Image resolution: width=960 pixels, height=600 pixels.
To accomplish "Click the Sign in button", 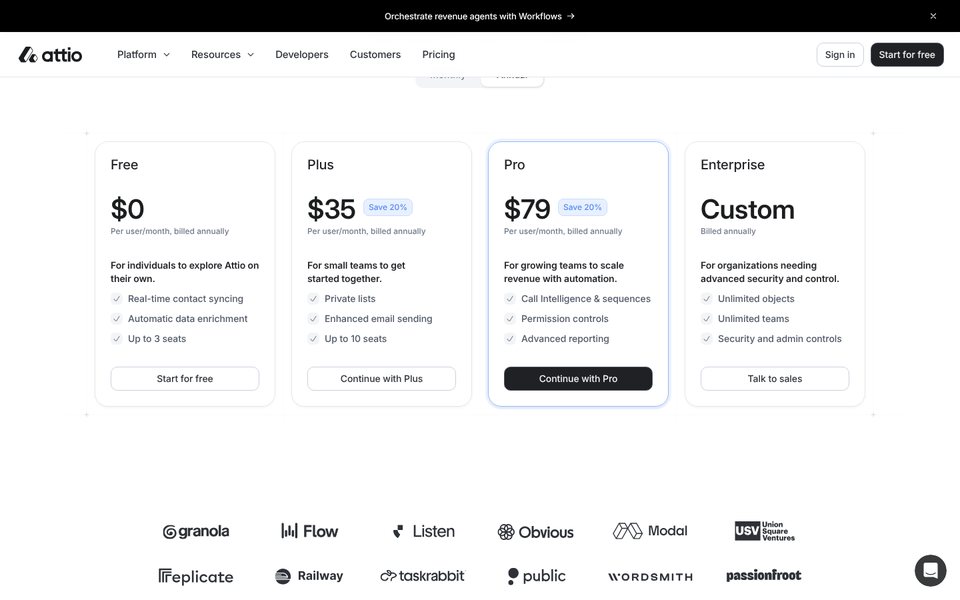I will click(839, 54).
